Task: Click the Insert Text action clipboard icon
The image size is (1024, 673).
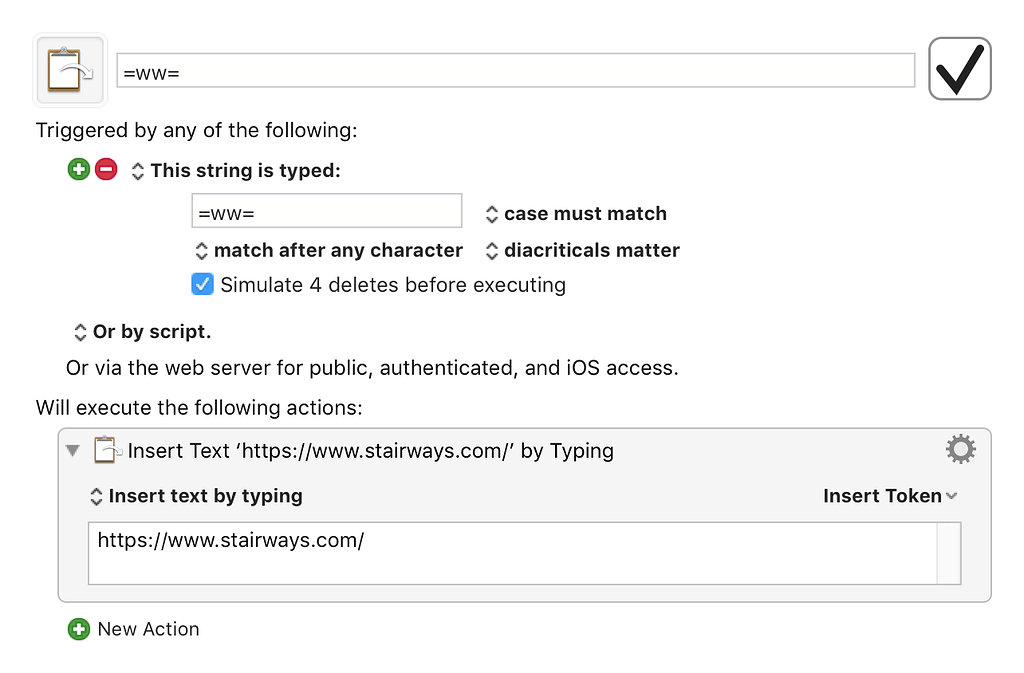Action: [106, 451]
